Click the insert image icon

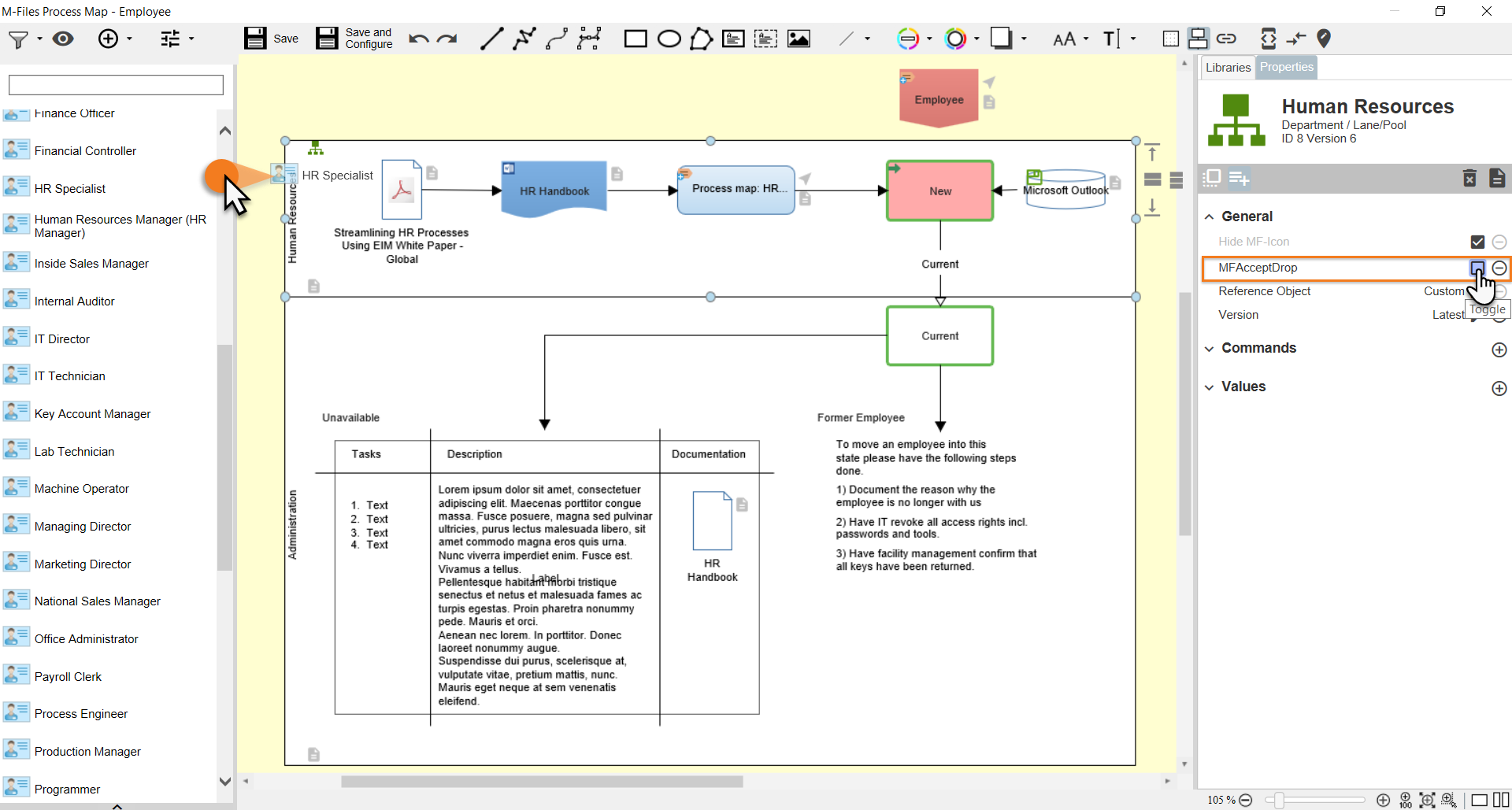[799, 39]
